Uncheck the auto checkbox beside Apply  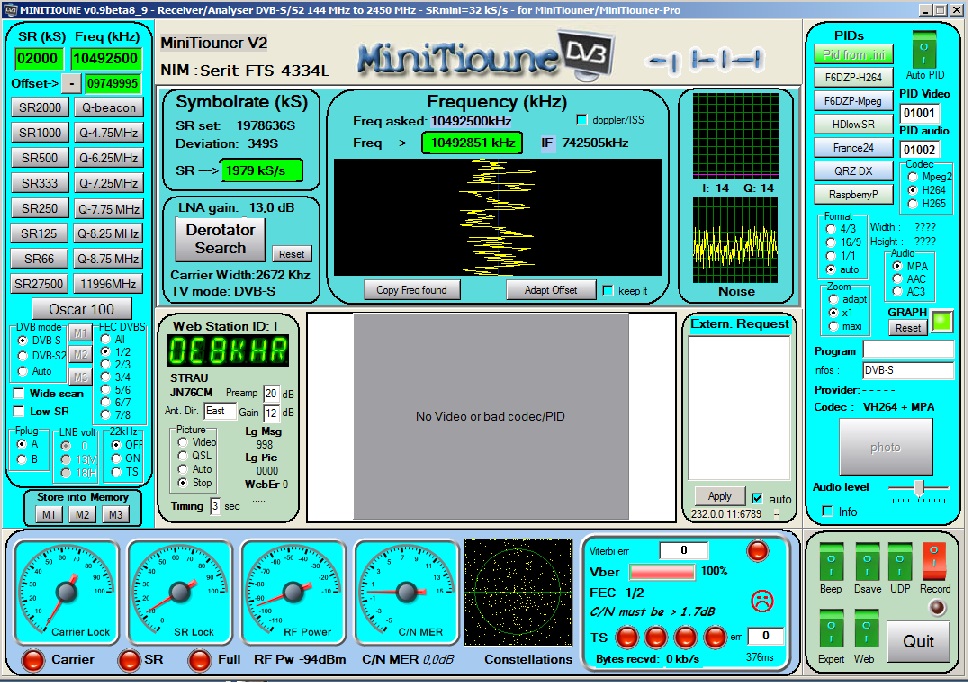point(757,498)
